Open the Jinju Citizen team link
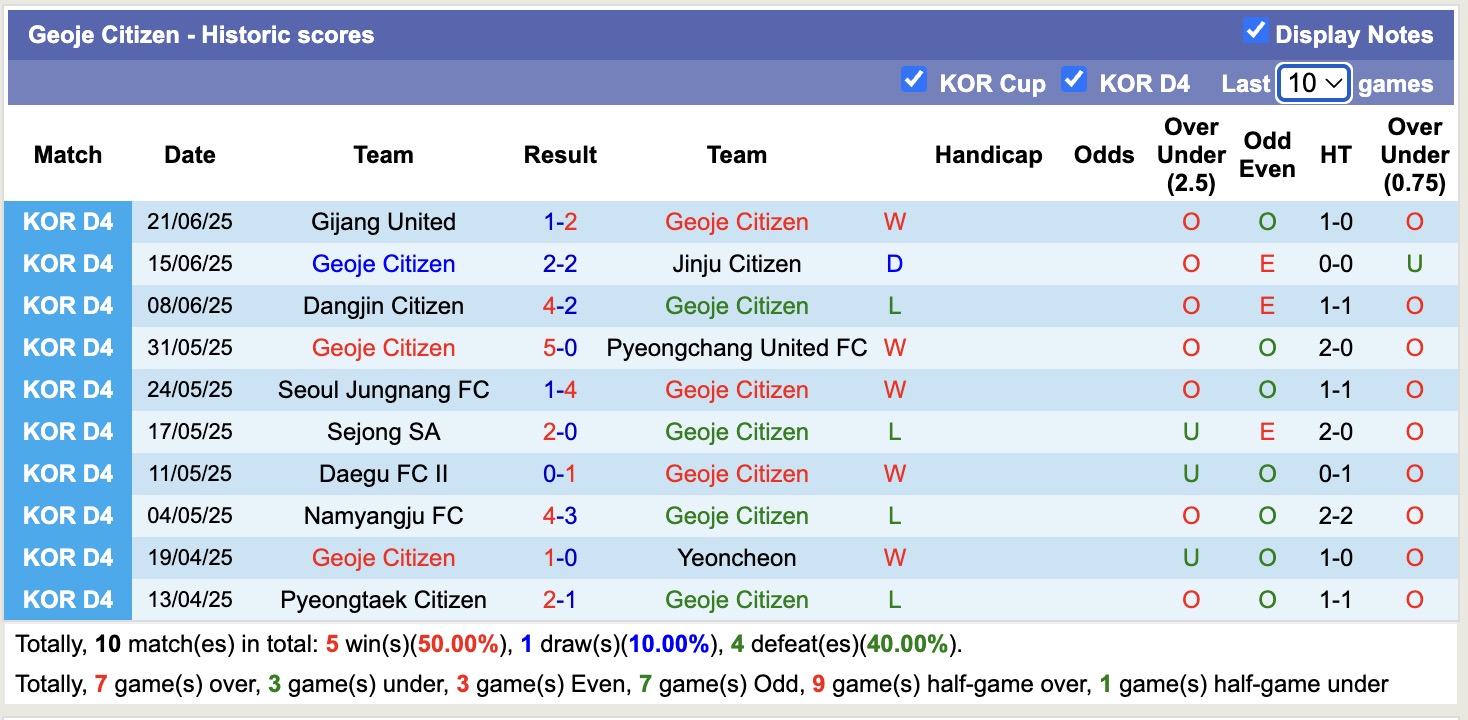 point(737,264)
